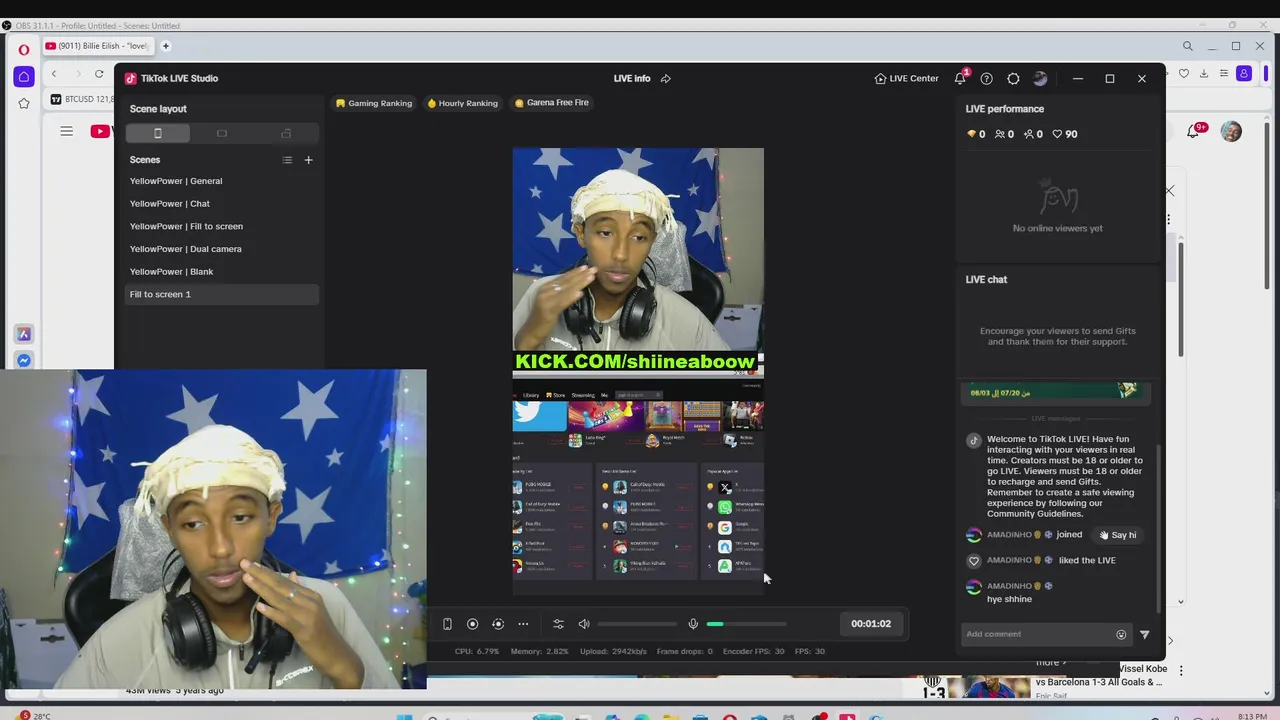Open profile avatar in TikTok Studio
The height and width of the screenshot is (720, 1280).
(1040, 78)
